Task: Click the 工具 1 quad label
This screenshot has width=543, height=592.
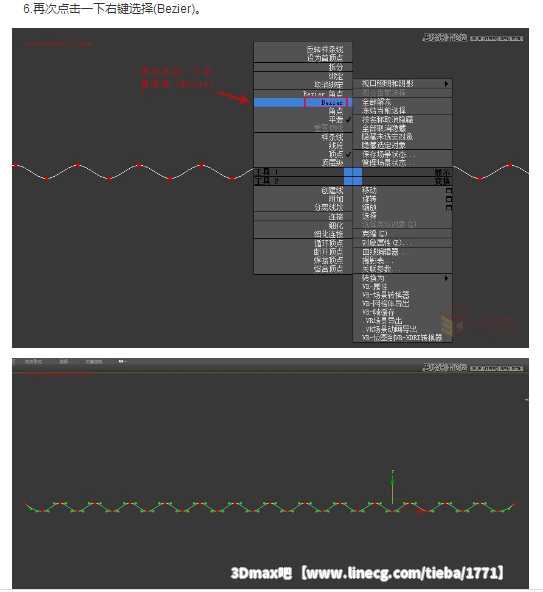Action: [x=267, y=172]
